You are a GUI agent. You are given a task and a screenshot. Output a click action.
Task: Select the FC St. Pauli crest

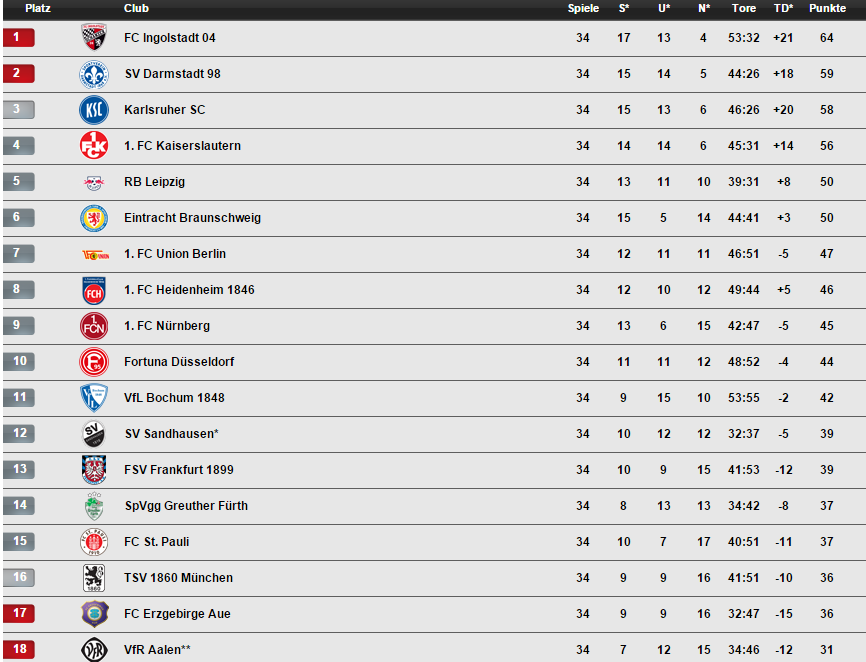click(x=94, y=542)
